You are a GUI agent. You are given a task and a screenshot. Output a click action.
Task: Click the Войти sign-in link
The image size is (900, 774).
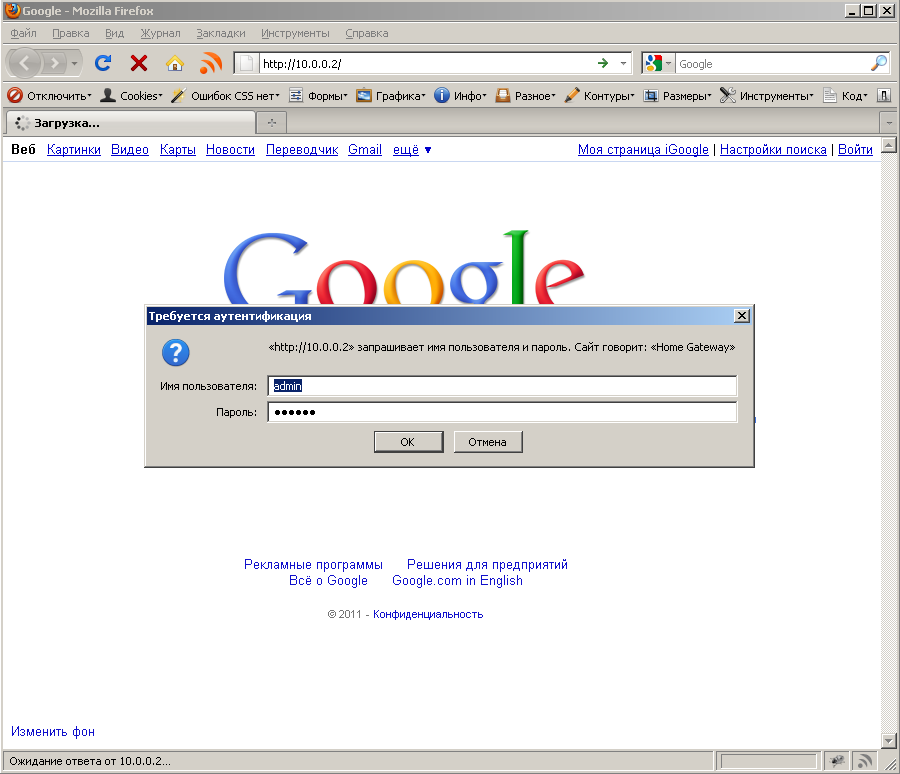[855, 150]
